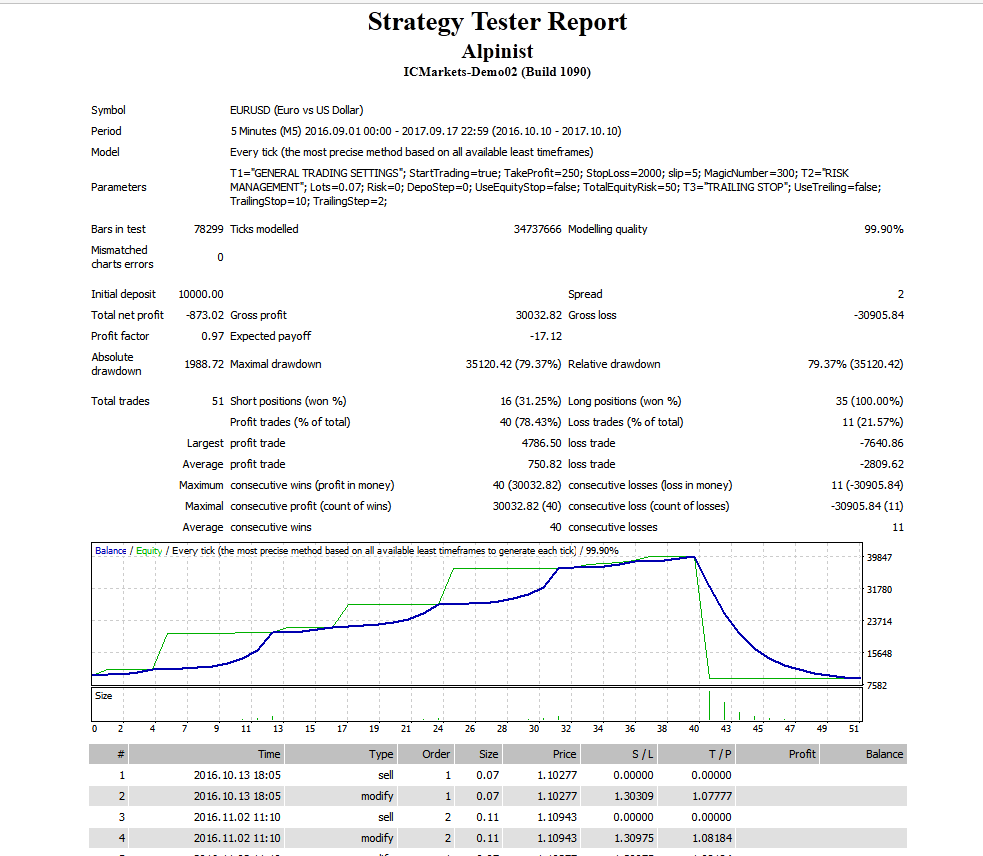Click the Parameters text block

555,187
